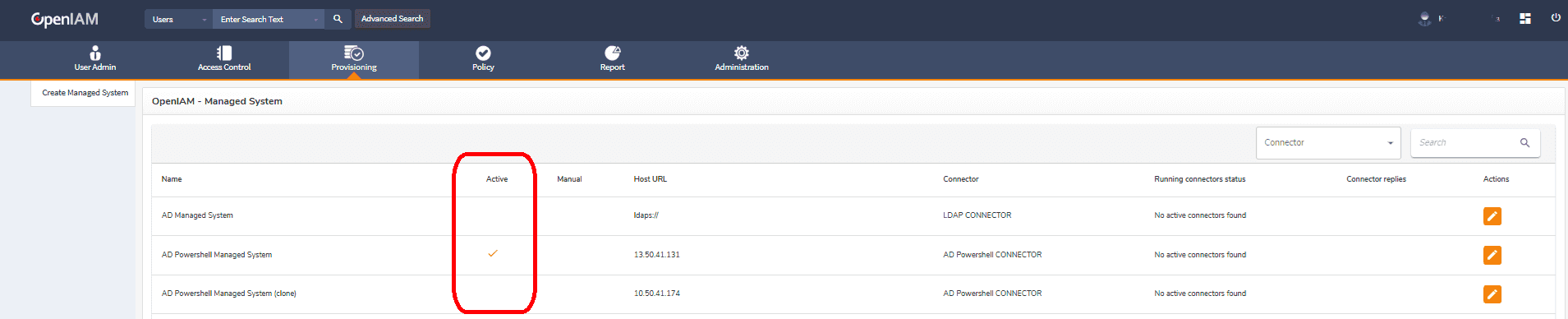Edit the AD Powershell Managed System (clone) entry
This screenshot has width=1568, height=319.
[1492, 294]
